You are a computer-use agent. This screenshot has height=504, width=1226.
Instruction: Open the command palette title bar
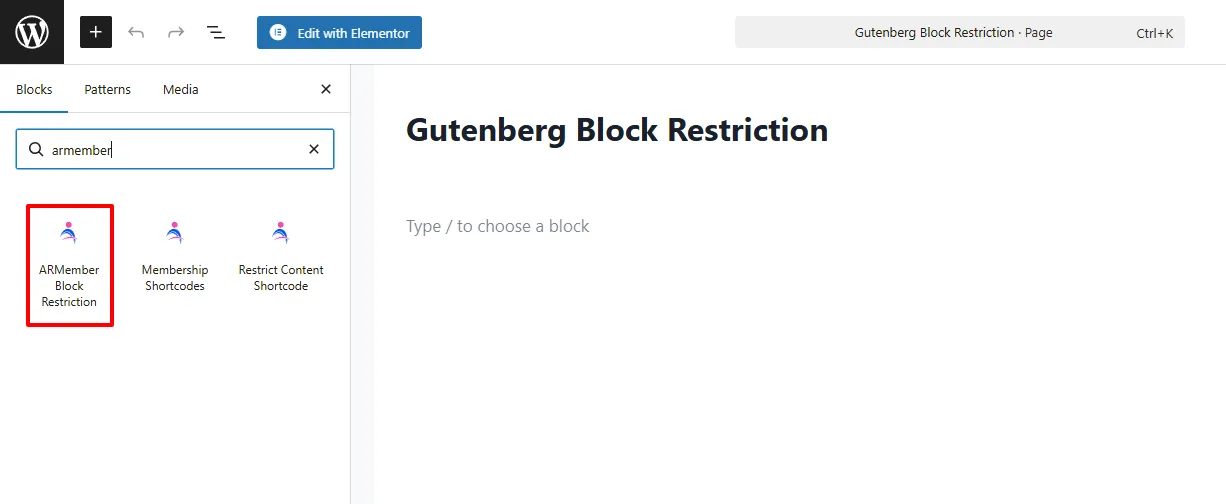click(x=952, y=32)
